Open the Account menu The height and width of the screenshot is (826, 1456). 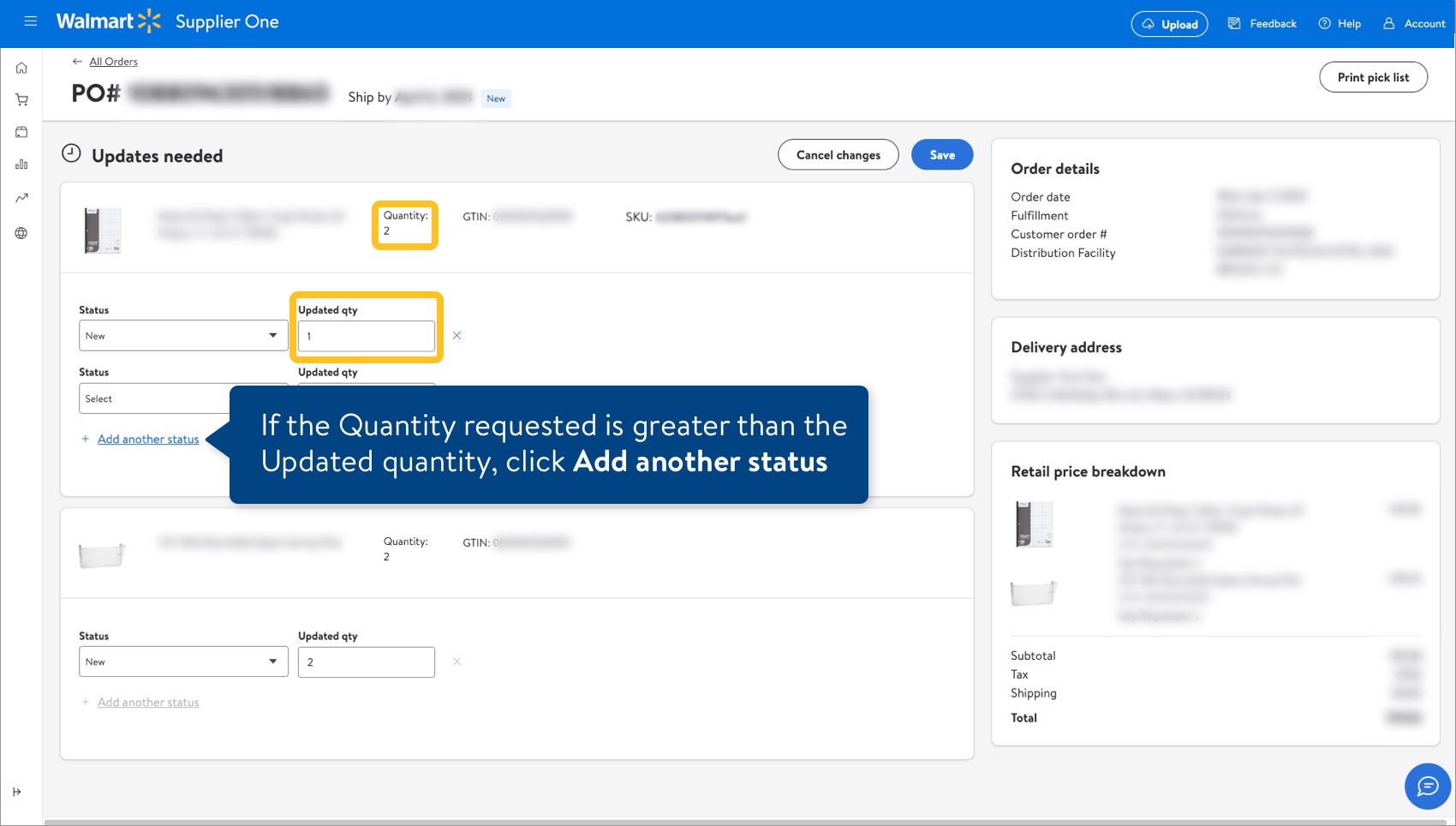[x=1413, y=24]
